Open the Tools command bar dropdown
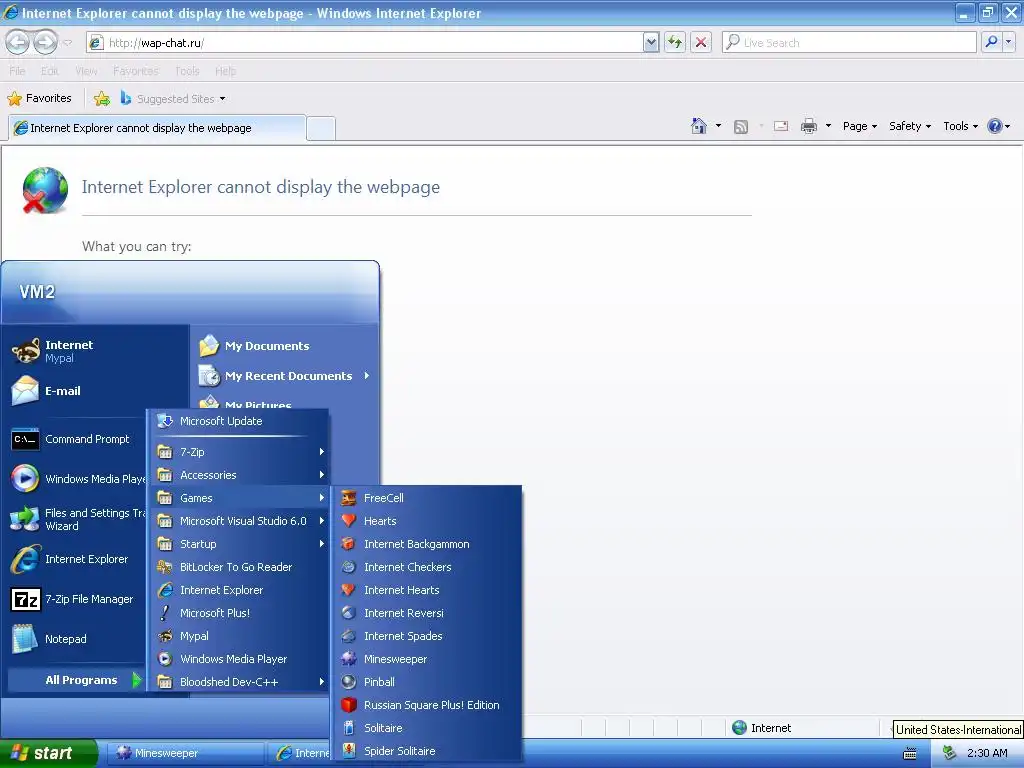1024x768 pixels. pyautogui.click(x=960, y=126)
